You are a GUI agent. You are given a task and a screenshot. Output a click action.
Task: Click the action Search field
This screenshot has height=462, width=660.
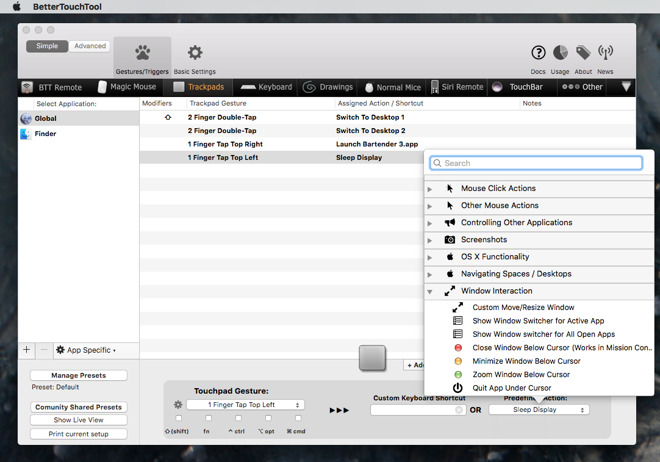pos(536,163)
